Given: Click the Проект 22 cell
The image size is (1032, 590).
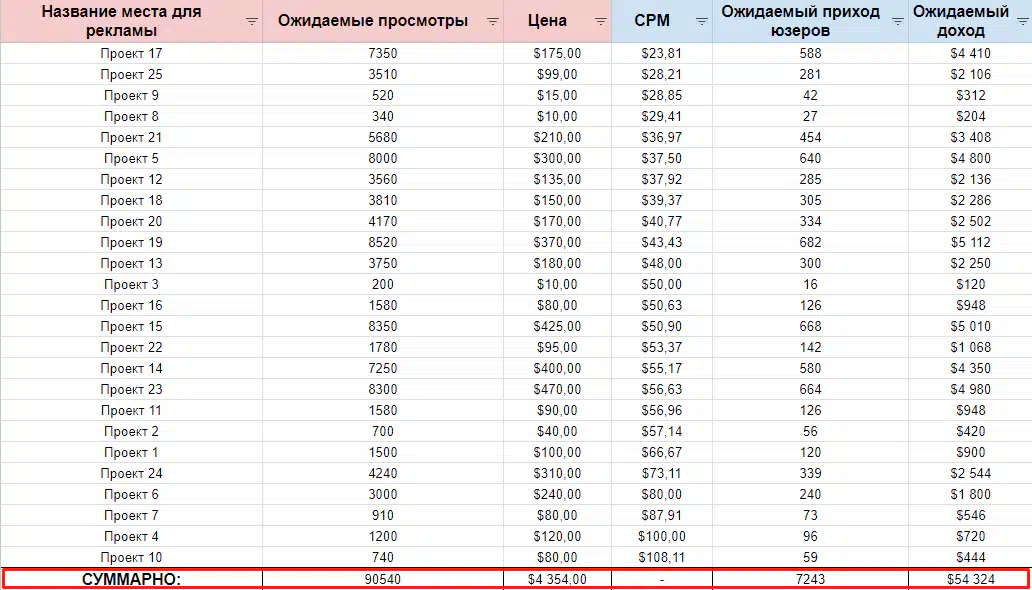Looking at the screenshot, I should [132, 348].
